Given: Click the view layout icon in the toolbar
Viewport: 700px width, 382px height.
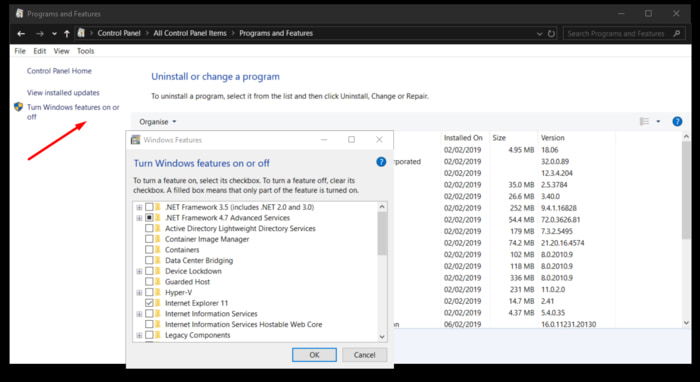Looking at the screenshot, I should tap(644, 121).
